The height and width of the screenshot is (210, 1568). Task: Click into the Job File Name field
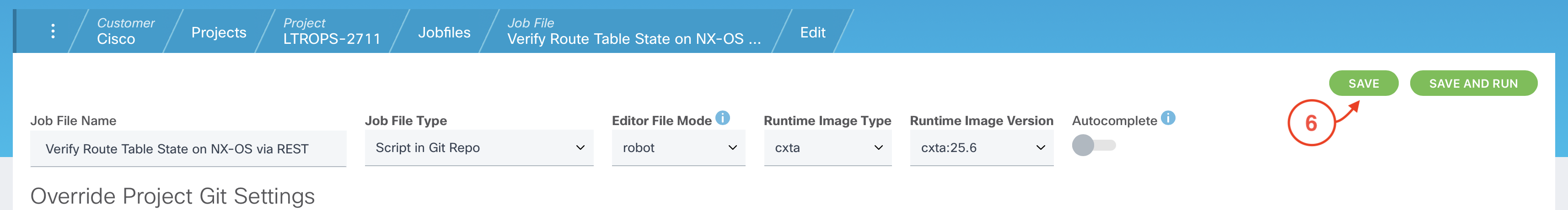click(188, 149)
